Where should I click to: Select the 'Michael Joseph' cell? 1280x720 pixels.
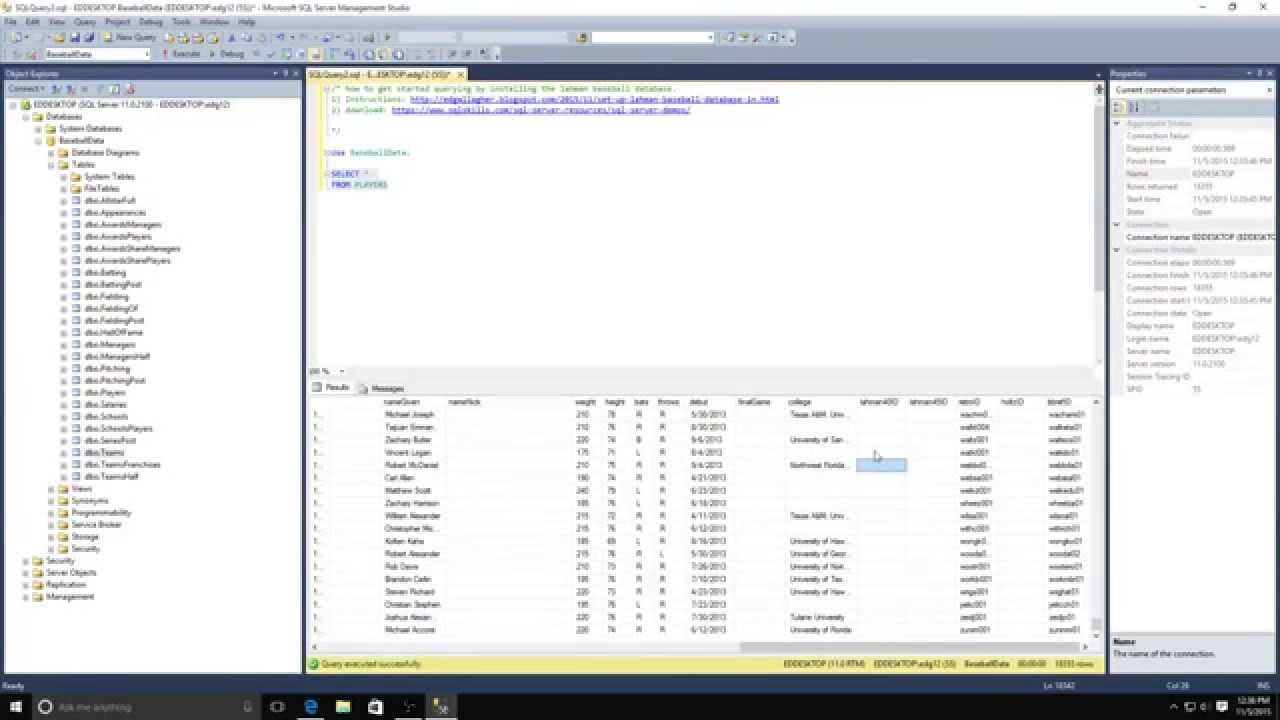[409, 414]
